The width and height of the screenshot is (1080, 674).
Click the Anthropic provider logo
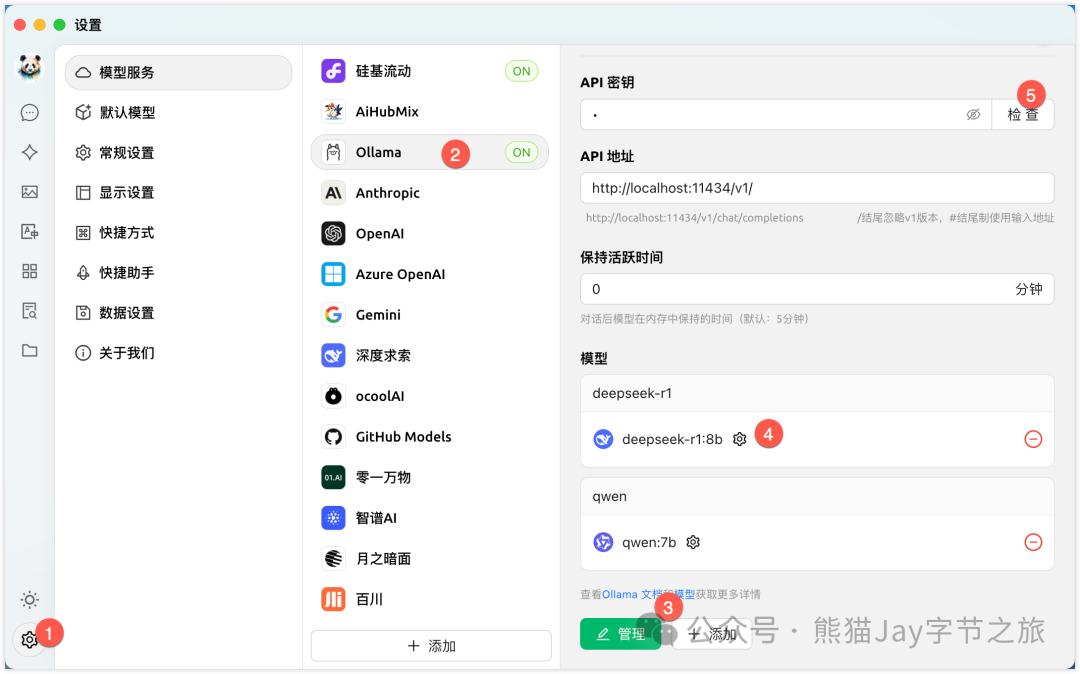333,193
